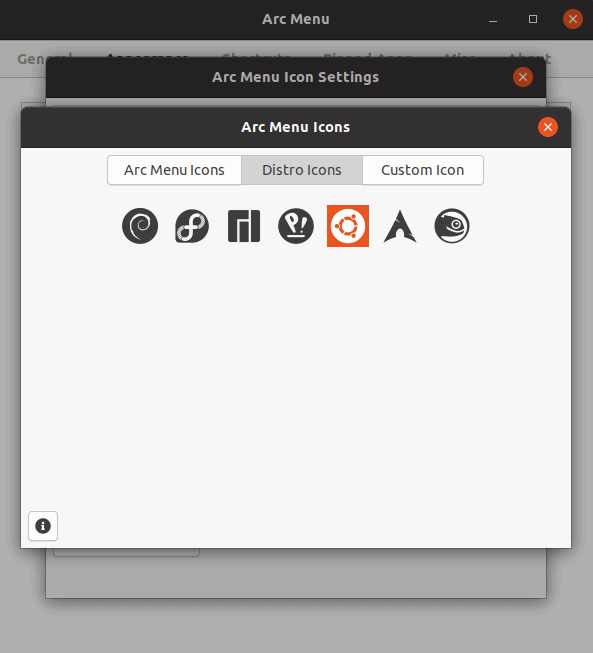Switch to the Distro Icons tab
593x653 pixels.
(302, 170)
